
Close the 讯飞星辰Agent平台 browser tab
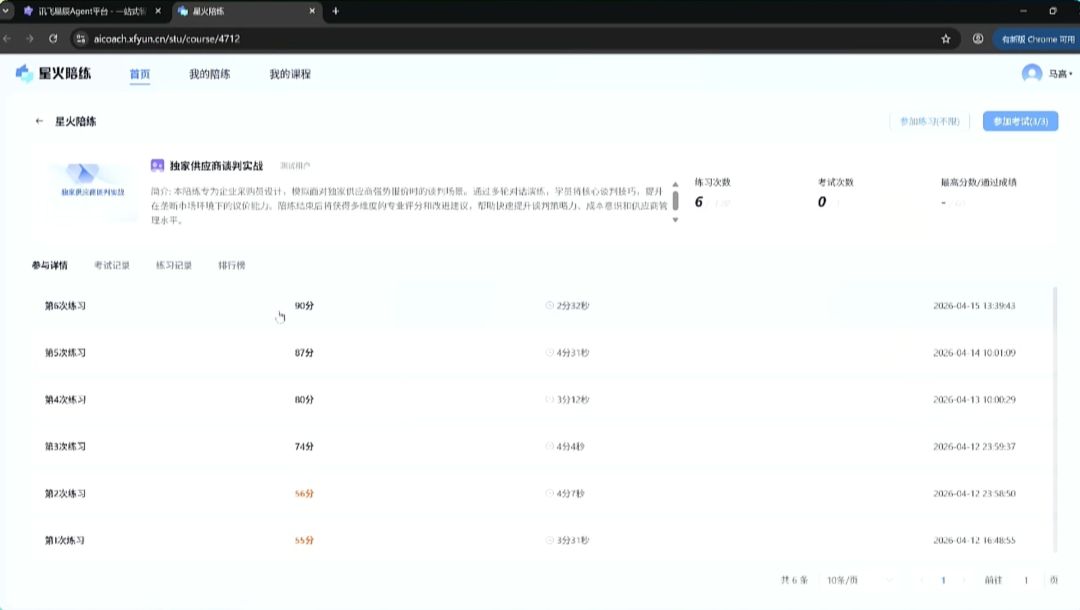tap(158, 11)
